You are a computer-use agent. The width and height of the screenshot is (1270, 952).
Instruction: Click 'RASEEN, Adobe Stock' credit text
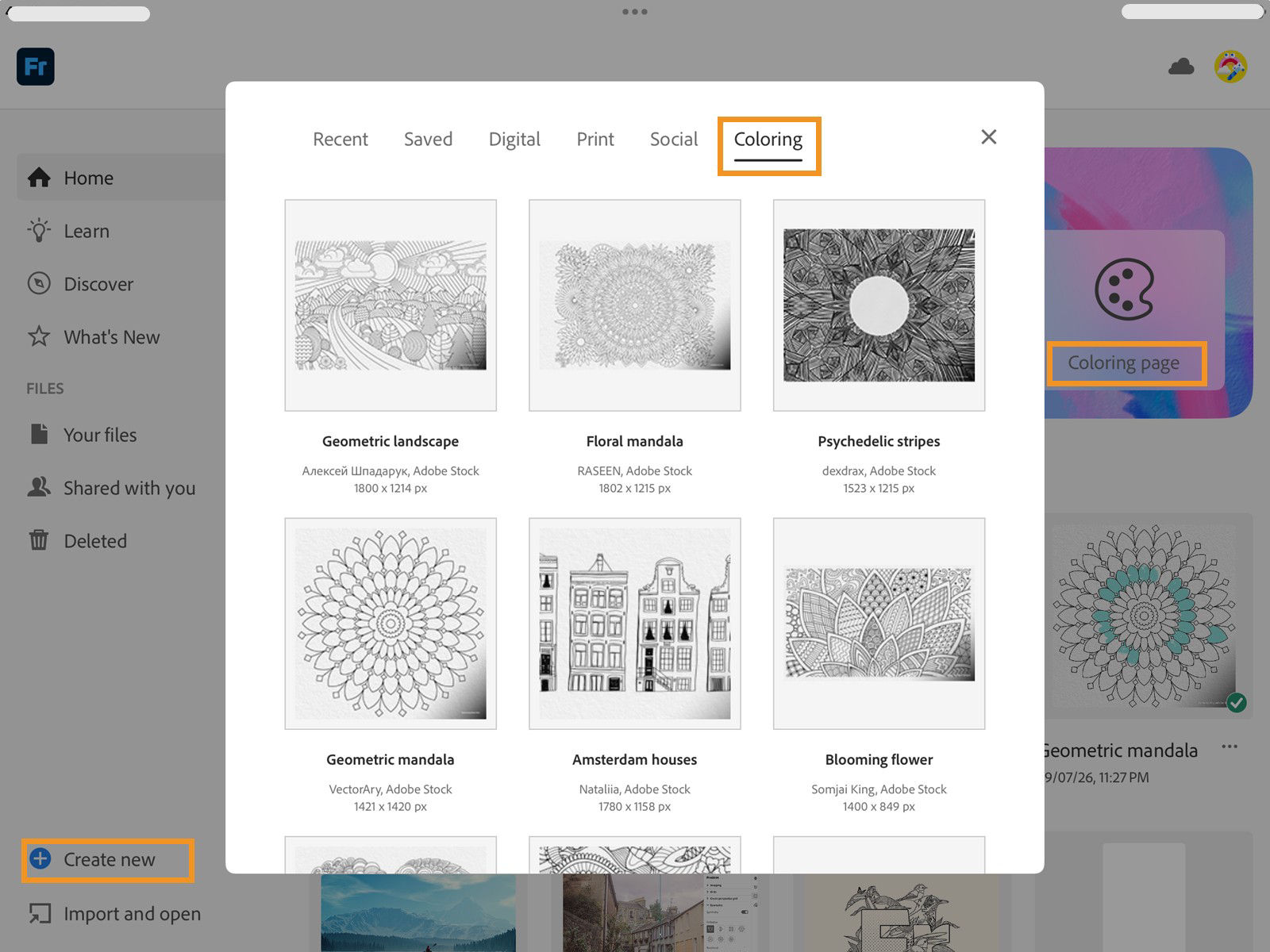635,470
